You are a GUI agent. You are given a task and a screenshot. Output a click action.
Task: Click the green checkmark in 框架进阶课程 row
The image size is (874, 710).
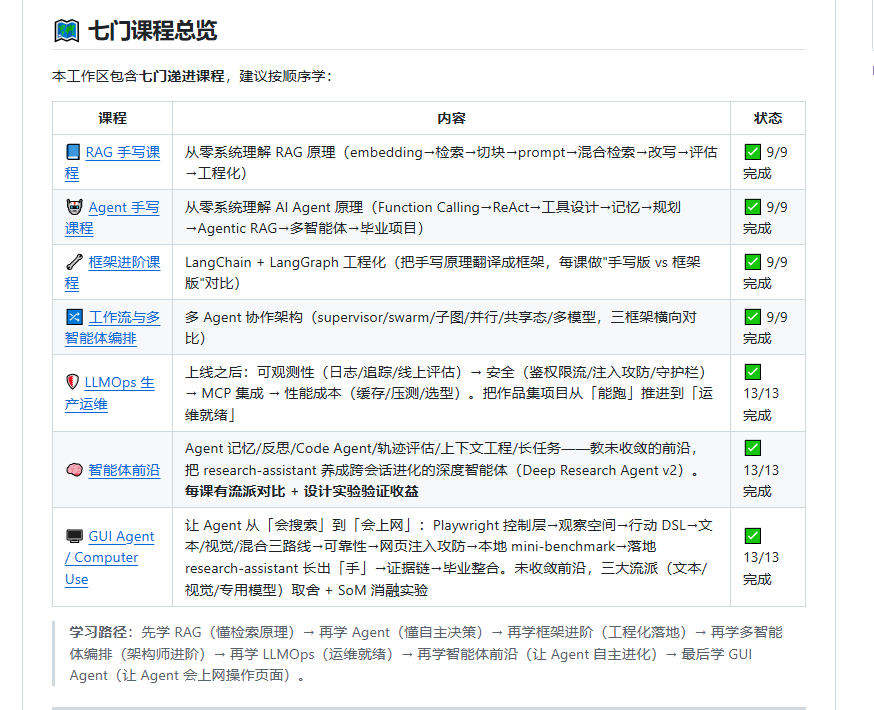(x=752, y=262)
